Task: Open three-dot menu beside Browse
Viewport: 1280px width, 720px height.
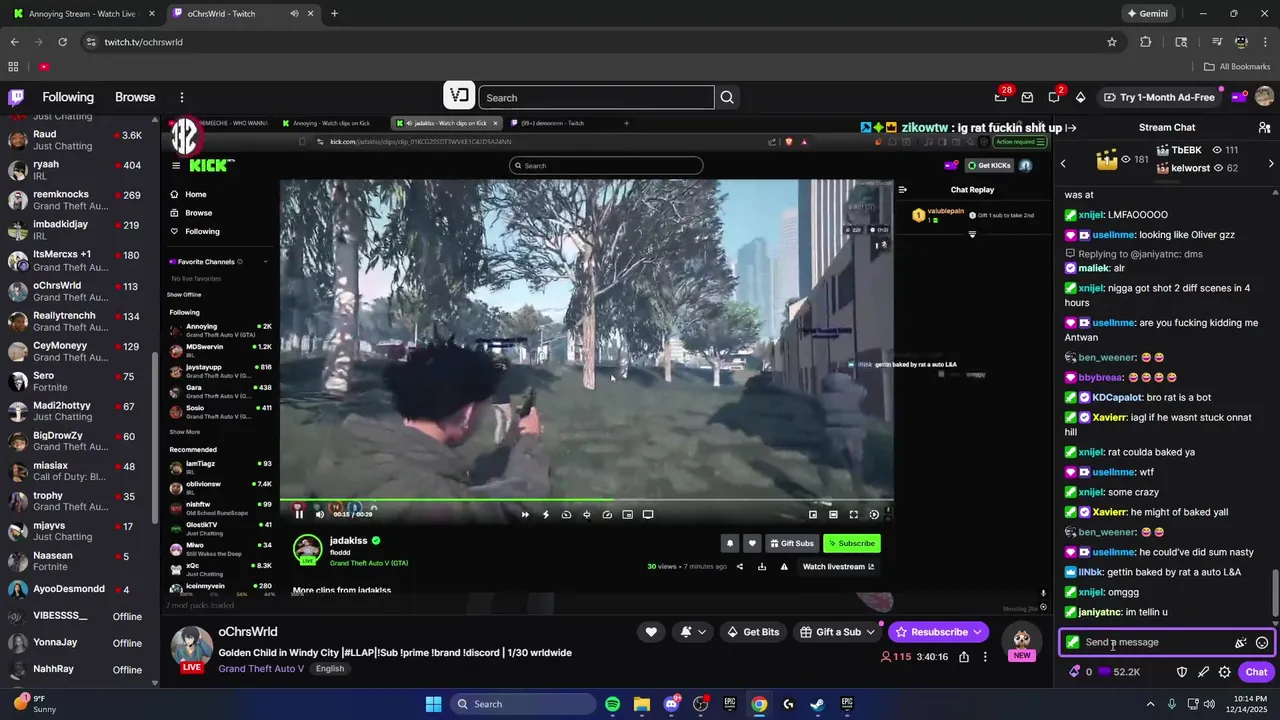Action: pyautogui.click(x=182, y=97)
